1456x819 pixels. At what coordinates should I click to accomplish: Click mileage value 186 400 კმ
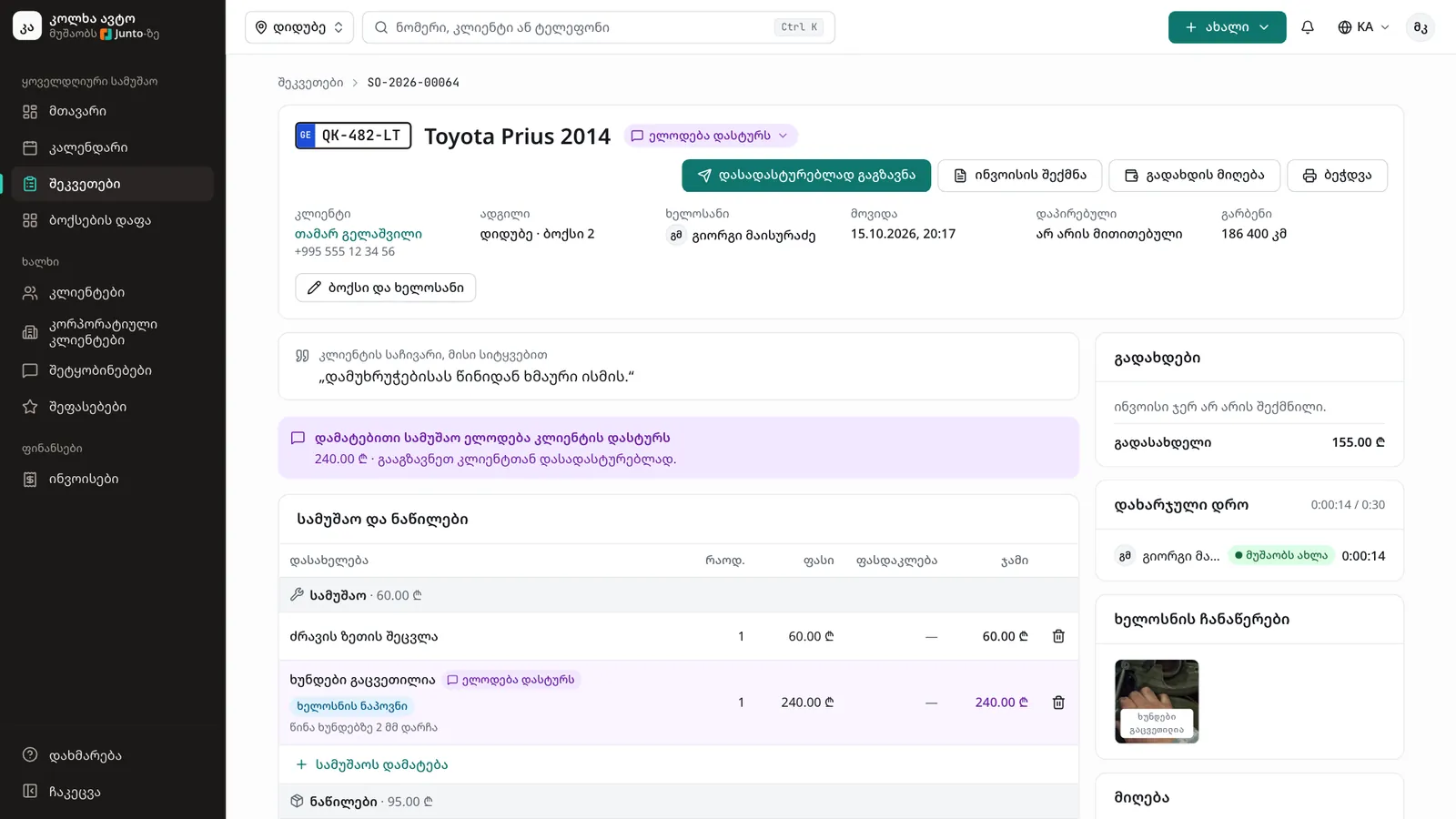[x=1253, y=234]
